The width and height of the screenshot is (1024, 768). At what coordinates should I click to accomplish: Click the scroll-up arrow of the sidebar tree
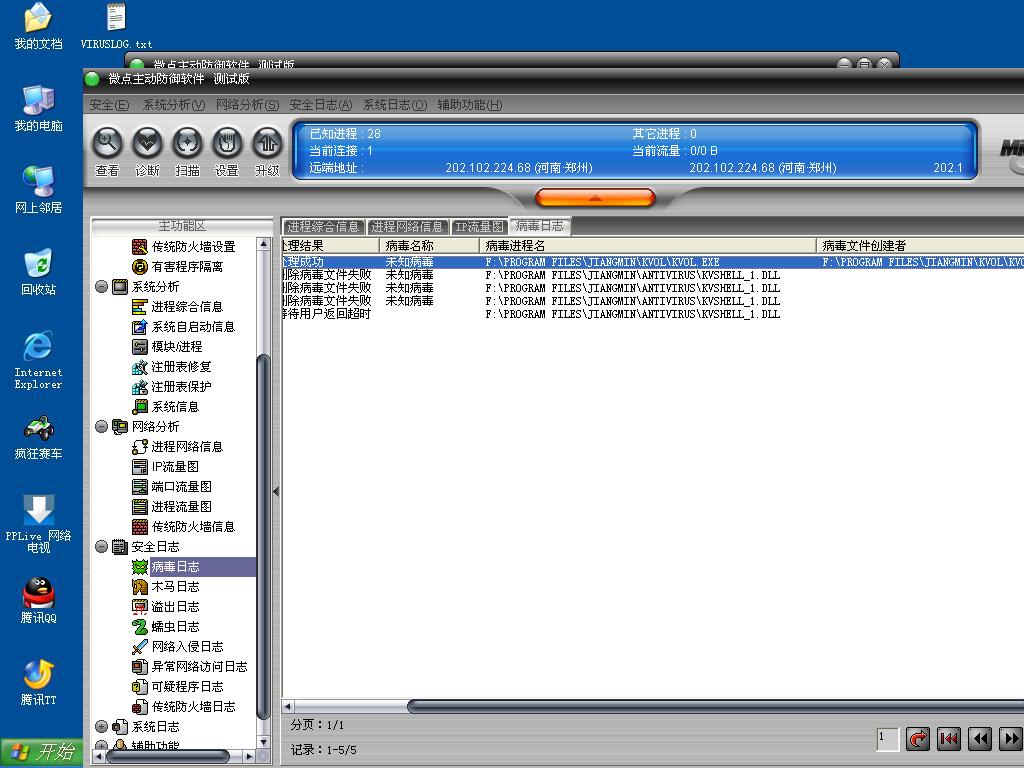click(x=263, y=244)
